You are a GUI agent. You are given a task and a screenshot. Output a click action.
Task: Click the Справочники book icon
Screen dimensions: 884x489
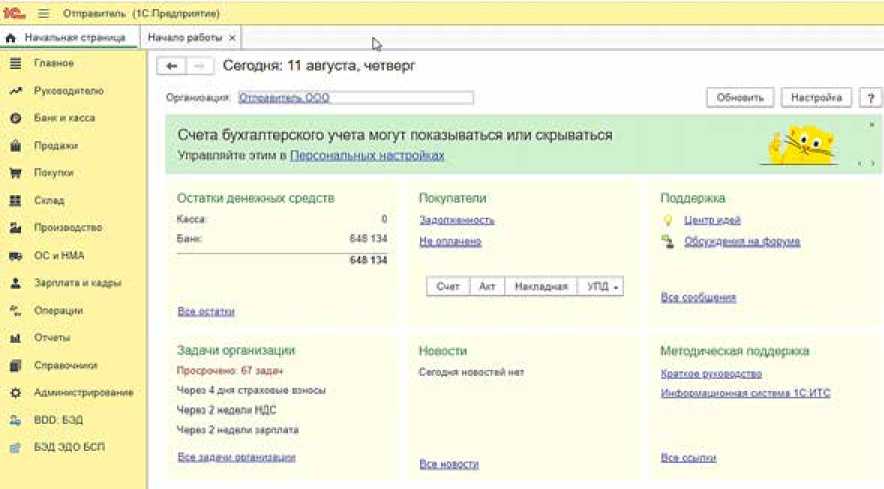[x=16, y=365]
